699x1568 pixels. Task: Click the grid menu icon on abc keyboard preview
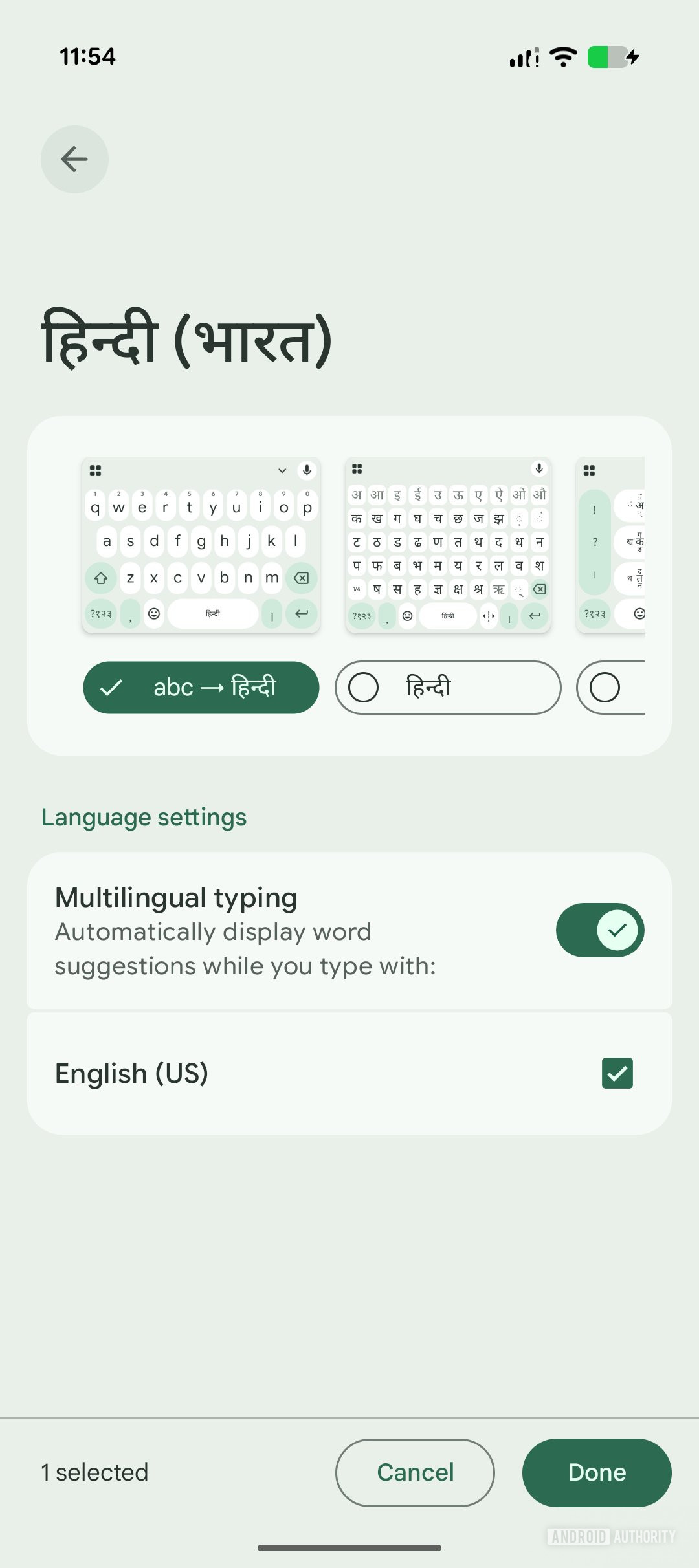click(96, 470)
